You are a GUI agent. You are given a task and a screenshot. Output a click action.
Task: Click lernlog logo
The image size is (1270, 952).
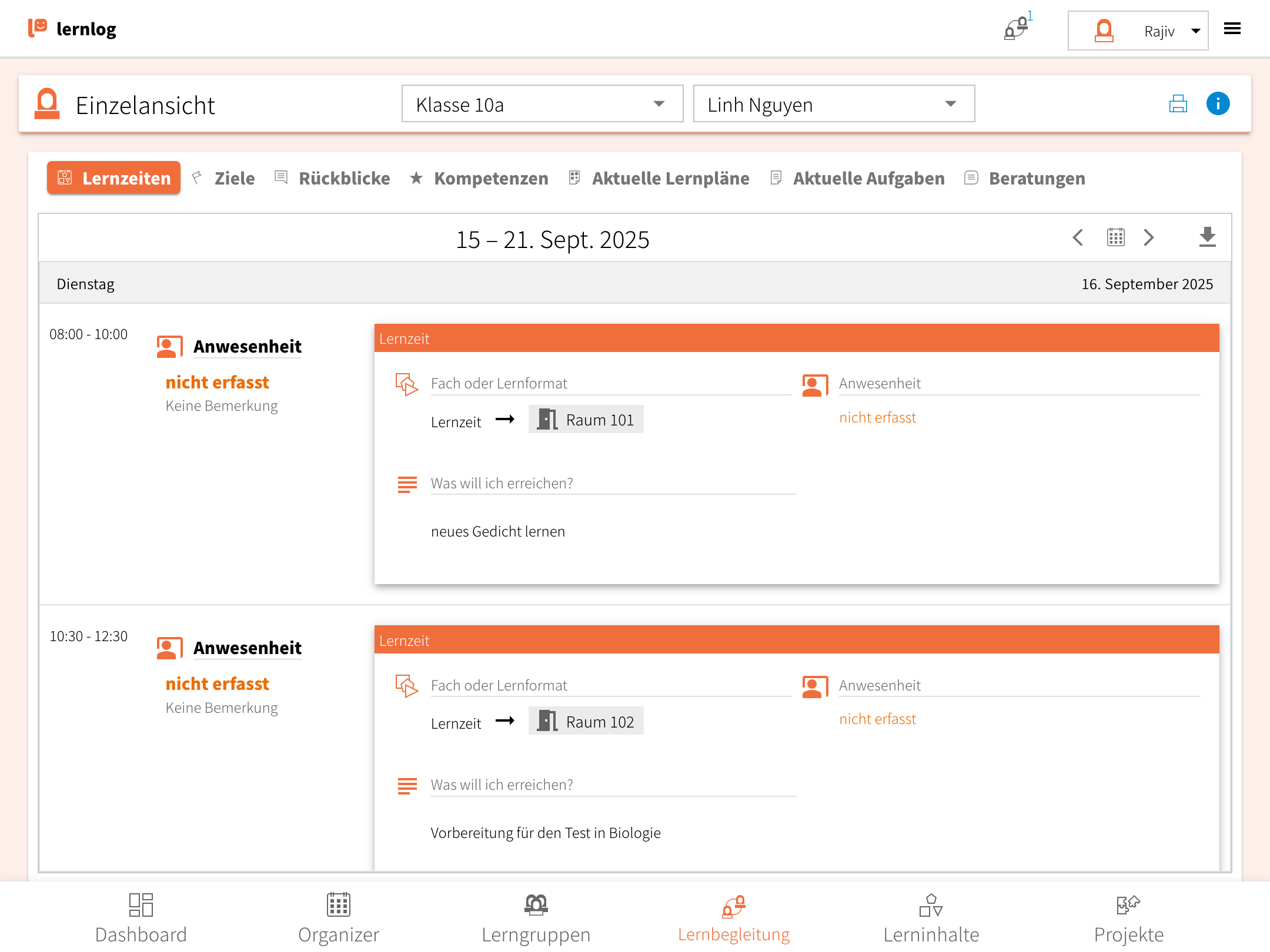click(x=72, y=28)
